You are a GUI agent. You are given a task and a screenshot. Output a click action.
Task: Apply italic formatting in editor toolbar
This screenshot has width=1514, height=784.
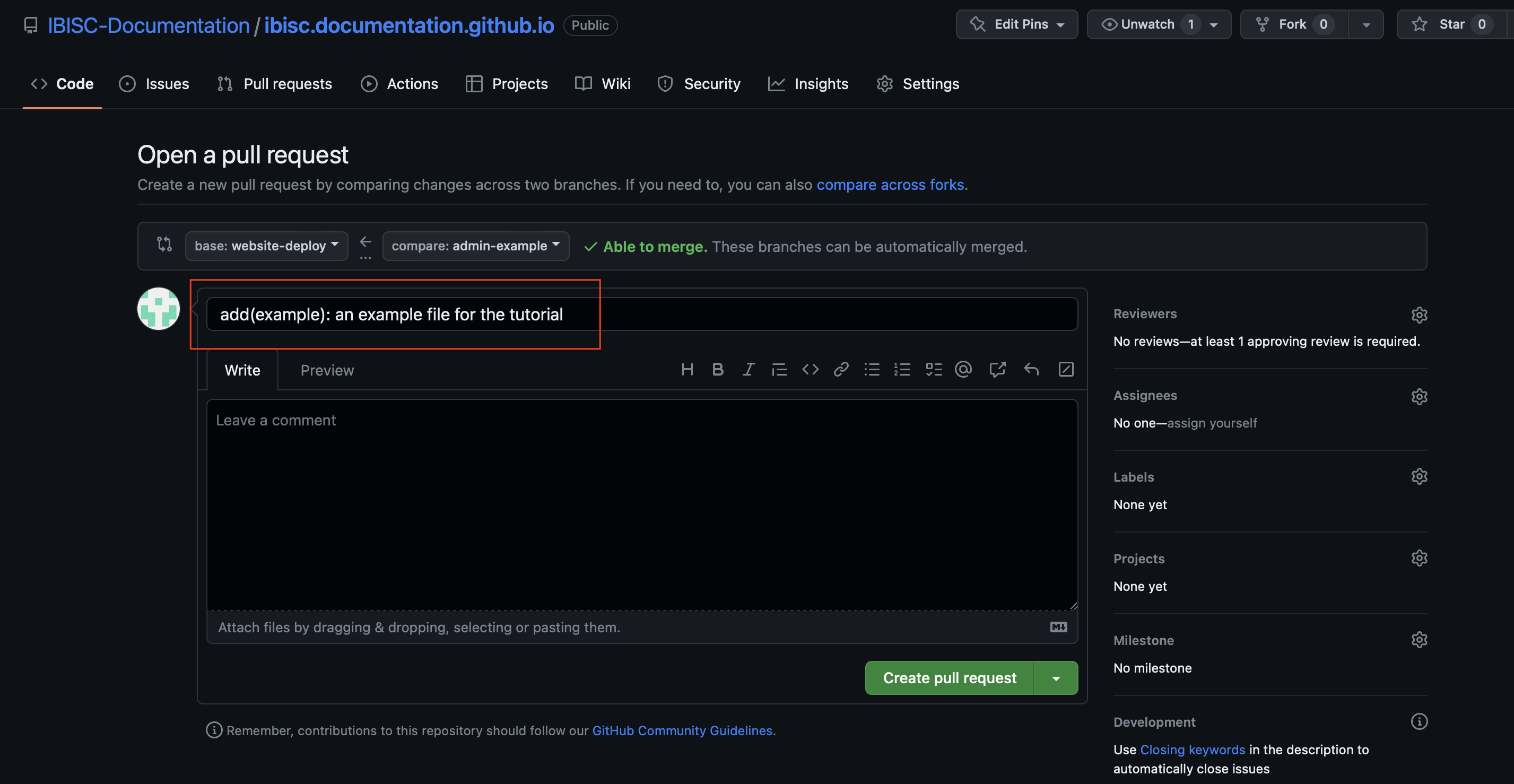point(748,369)
